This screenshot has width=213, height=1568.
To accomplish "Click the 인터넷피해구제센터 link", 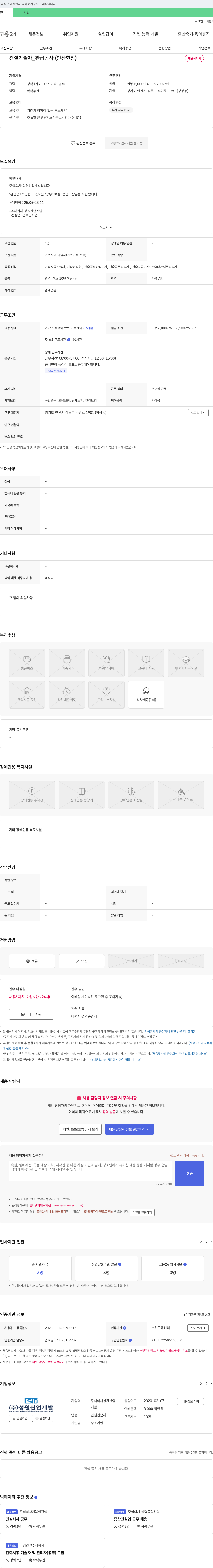I will pos(56,1205).
